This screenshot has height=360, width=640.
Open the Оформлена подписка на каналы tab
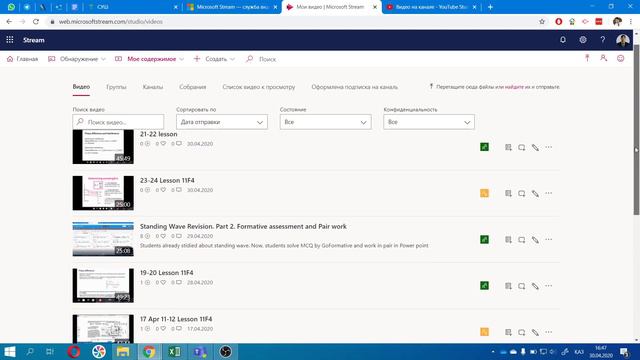(x=354, y=87)
